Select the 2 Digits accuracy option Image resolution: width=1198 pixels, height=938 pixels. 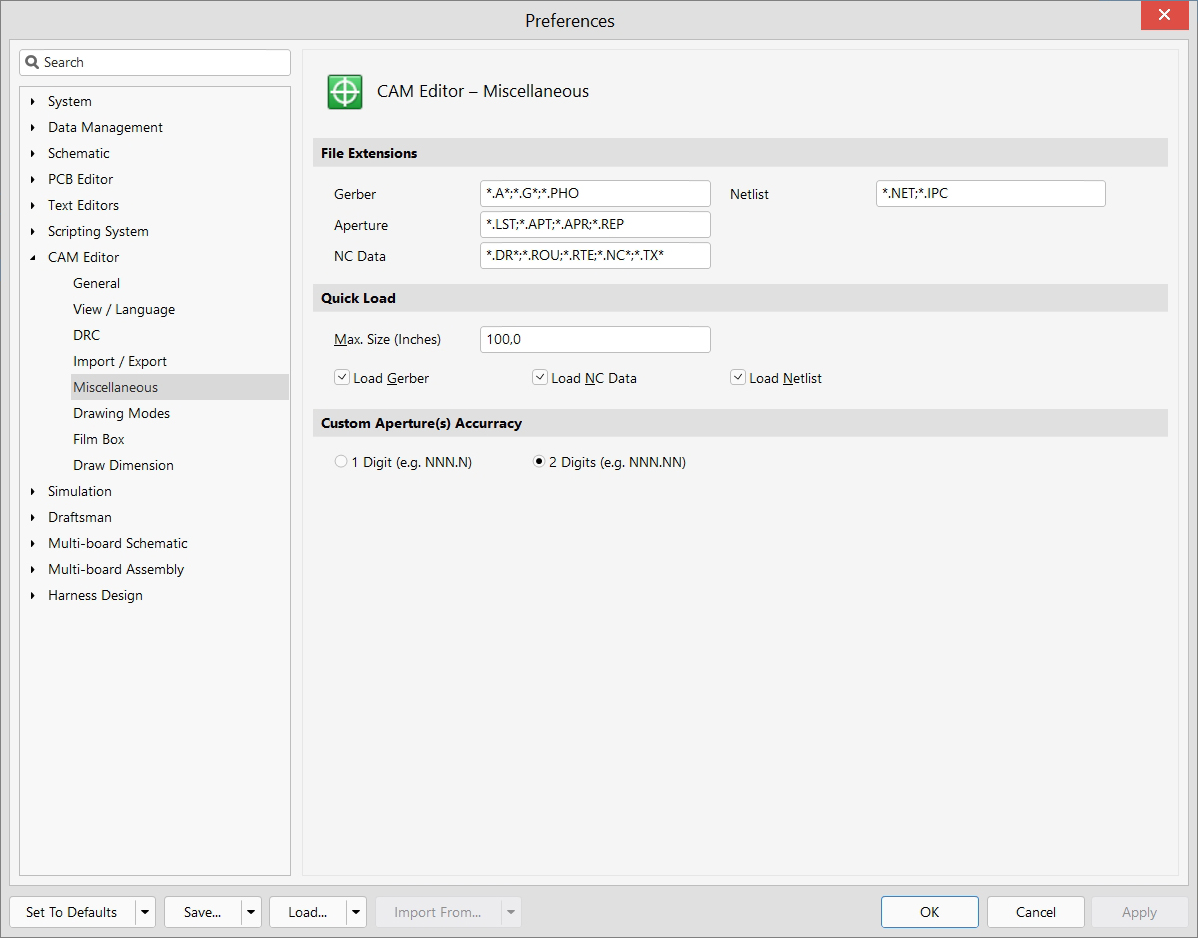(x=539, y=461)
